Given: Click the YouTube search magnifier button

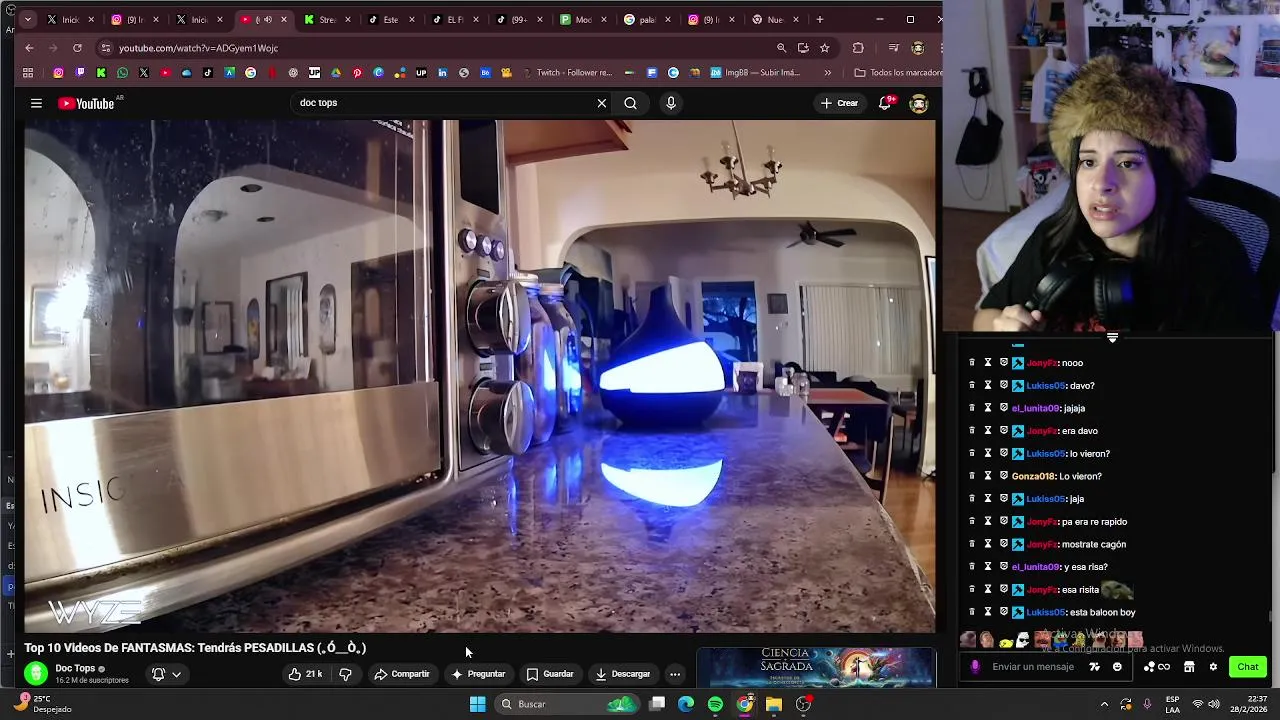Looking at the screenshot, I should [630, 103].
